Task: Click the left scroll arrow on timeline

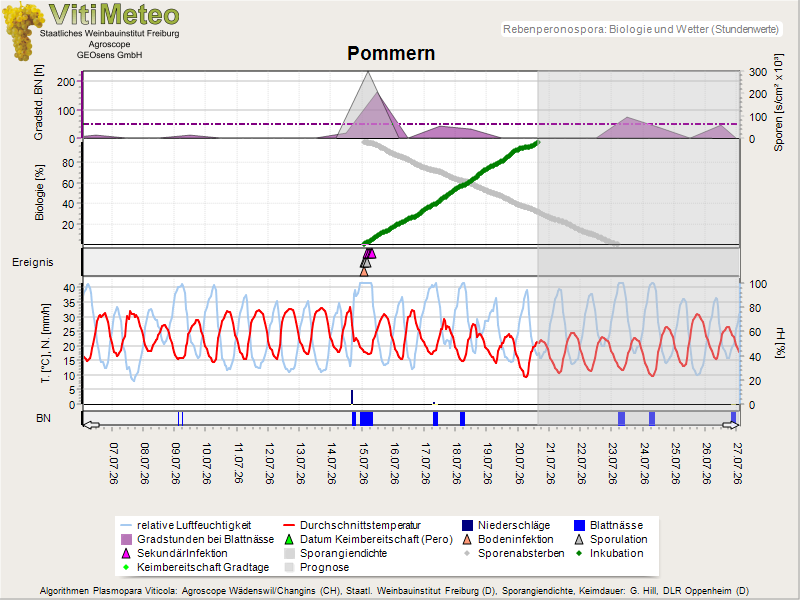Action: pyautogui.click(x=91, y=425)
